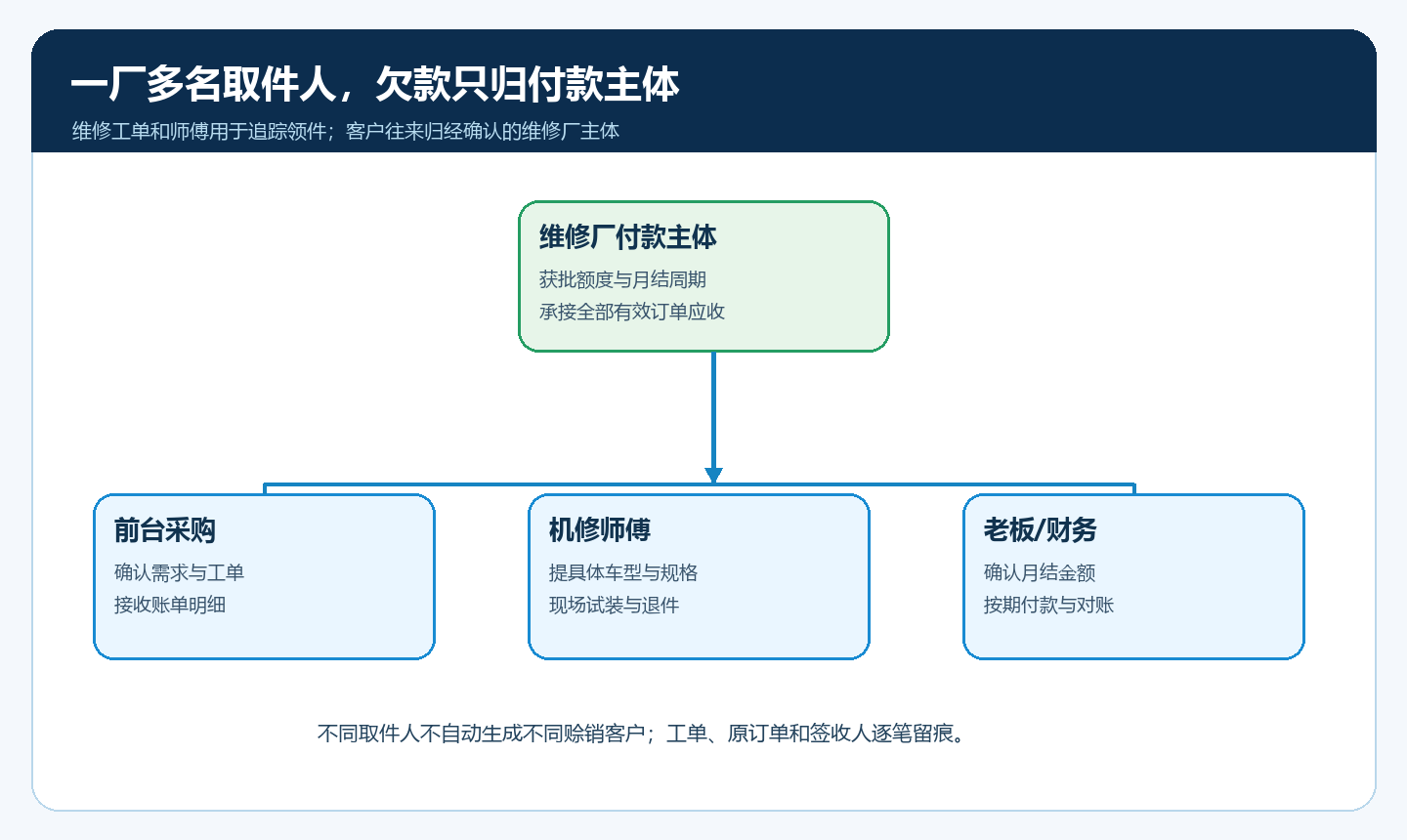Click the line 获批额度与月结周期
The image size is (1407, 840).
[622, 279]
